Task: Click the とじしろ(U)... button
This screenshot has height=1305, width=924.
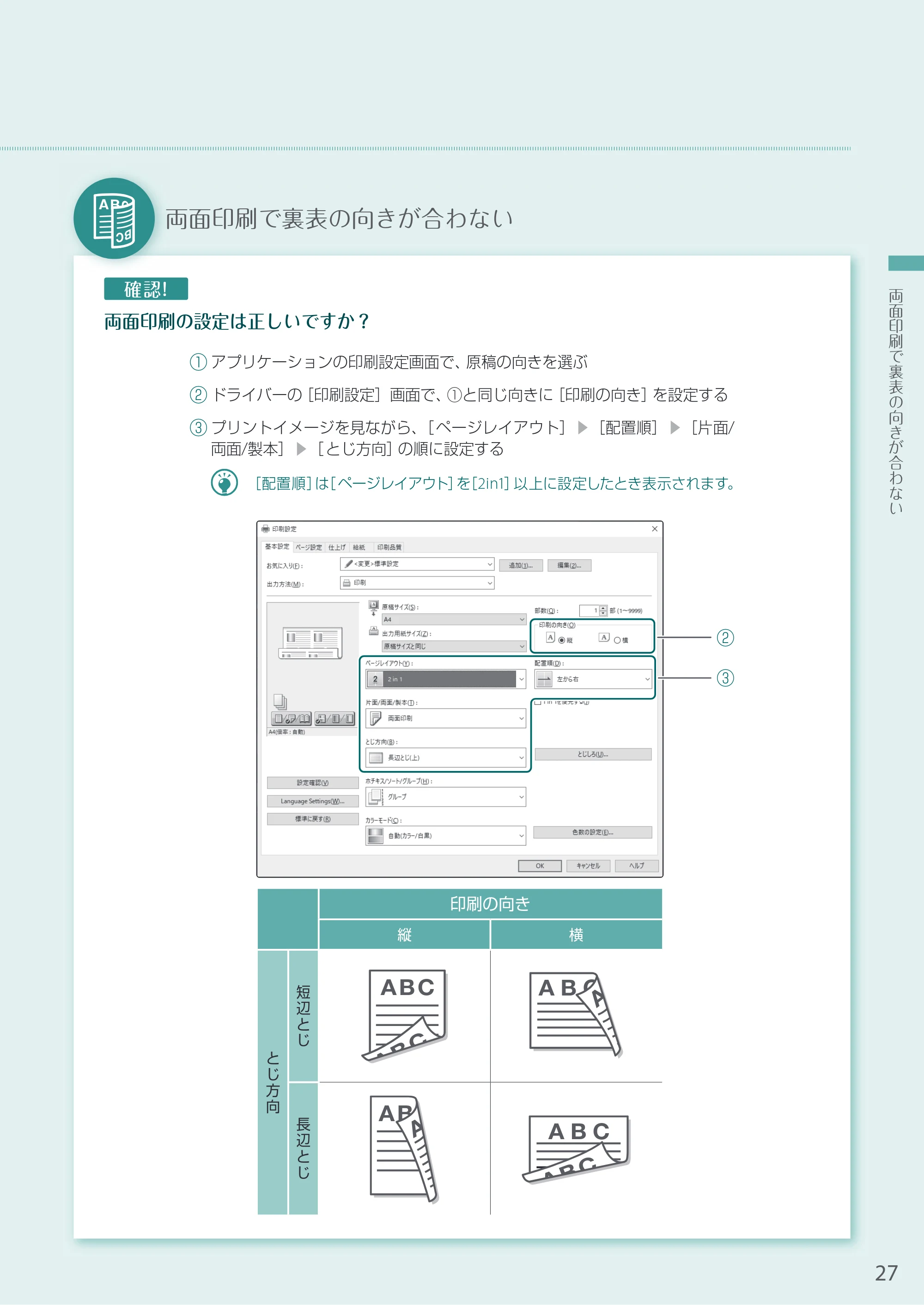Action: 593,754
